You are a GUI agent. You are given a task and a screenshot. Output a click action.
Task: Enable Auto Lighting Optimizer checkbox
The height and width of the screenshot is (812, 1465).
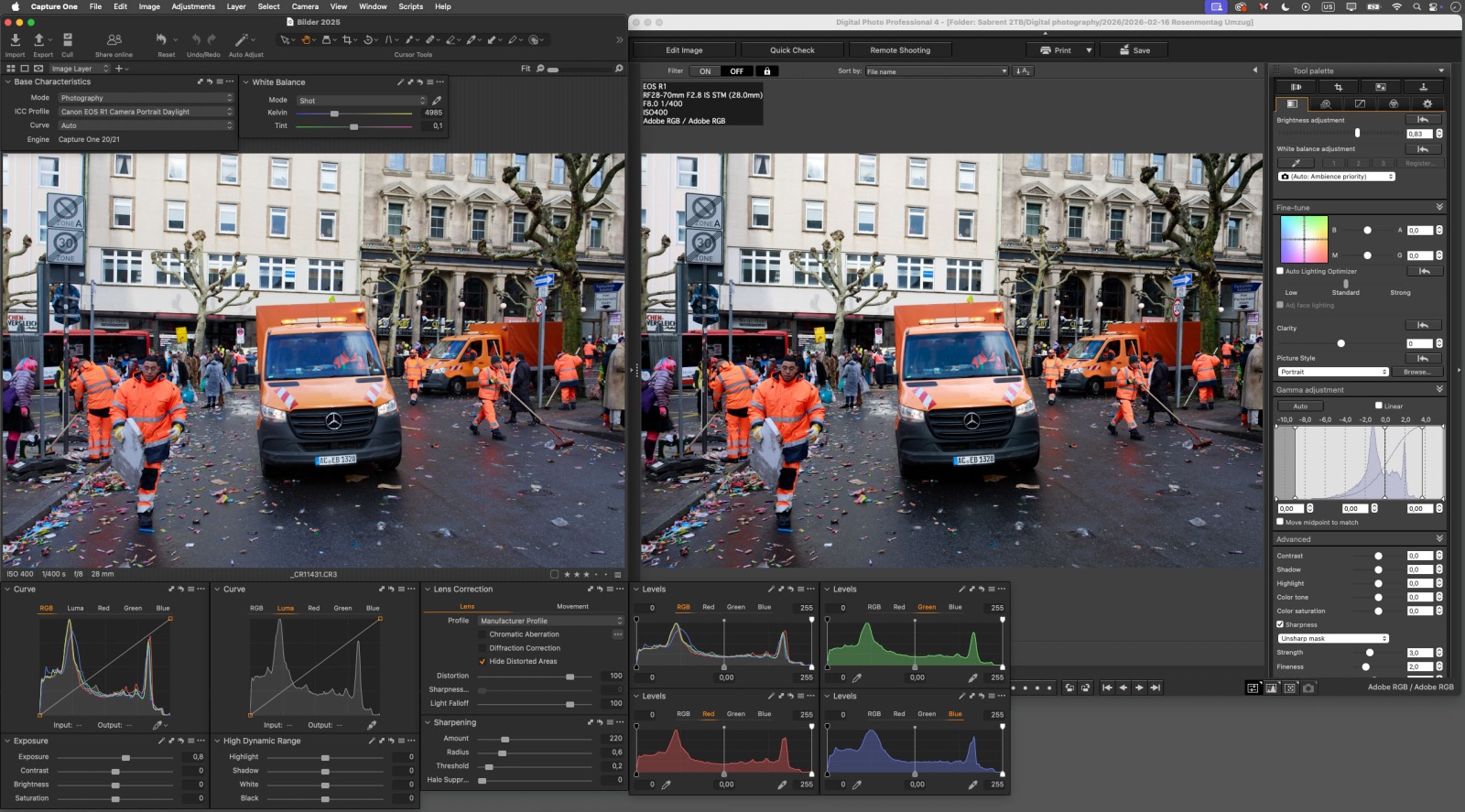(1280, 271)
